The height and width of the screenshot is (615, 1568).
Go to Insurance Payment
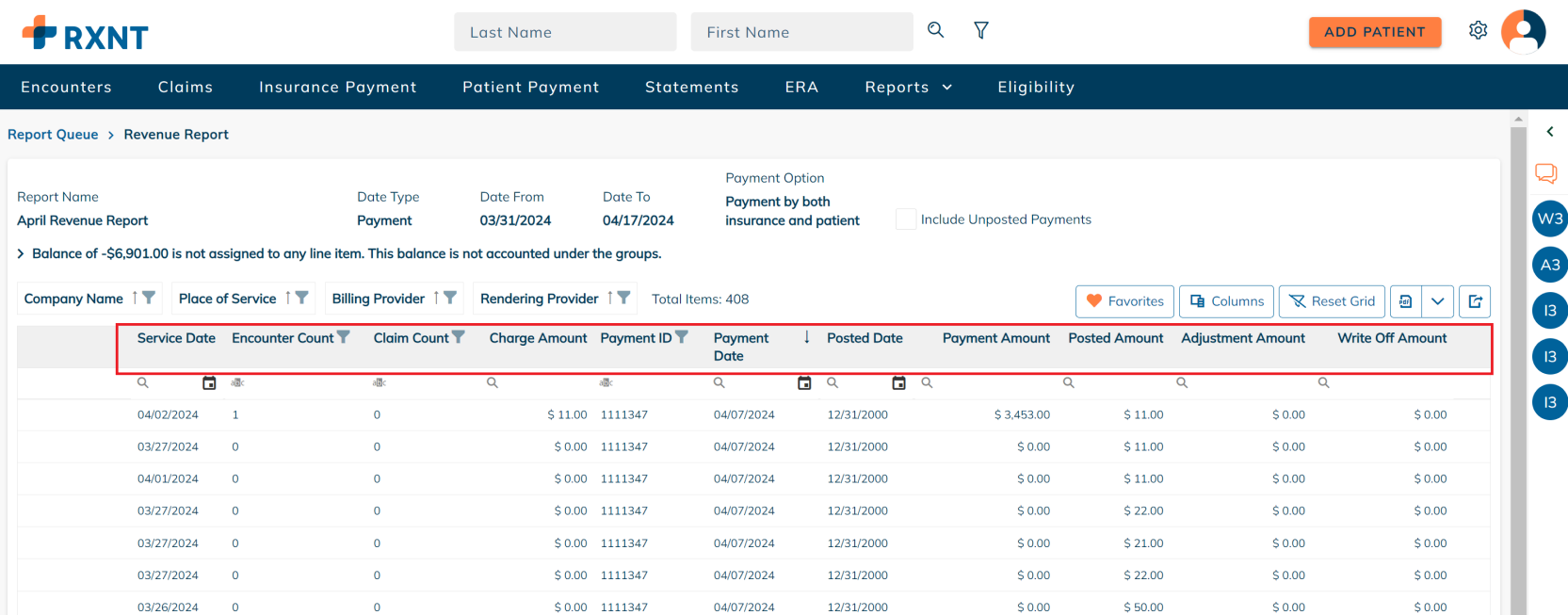click(338, 87)
